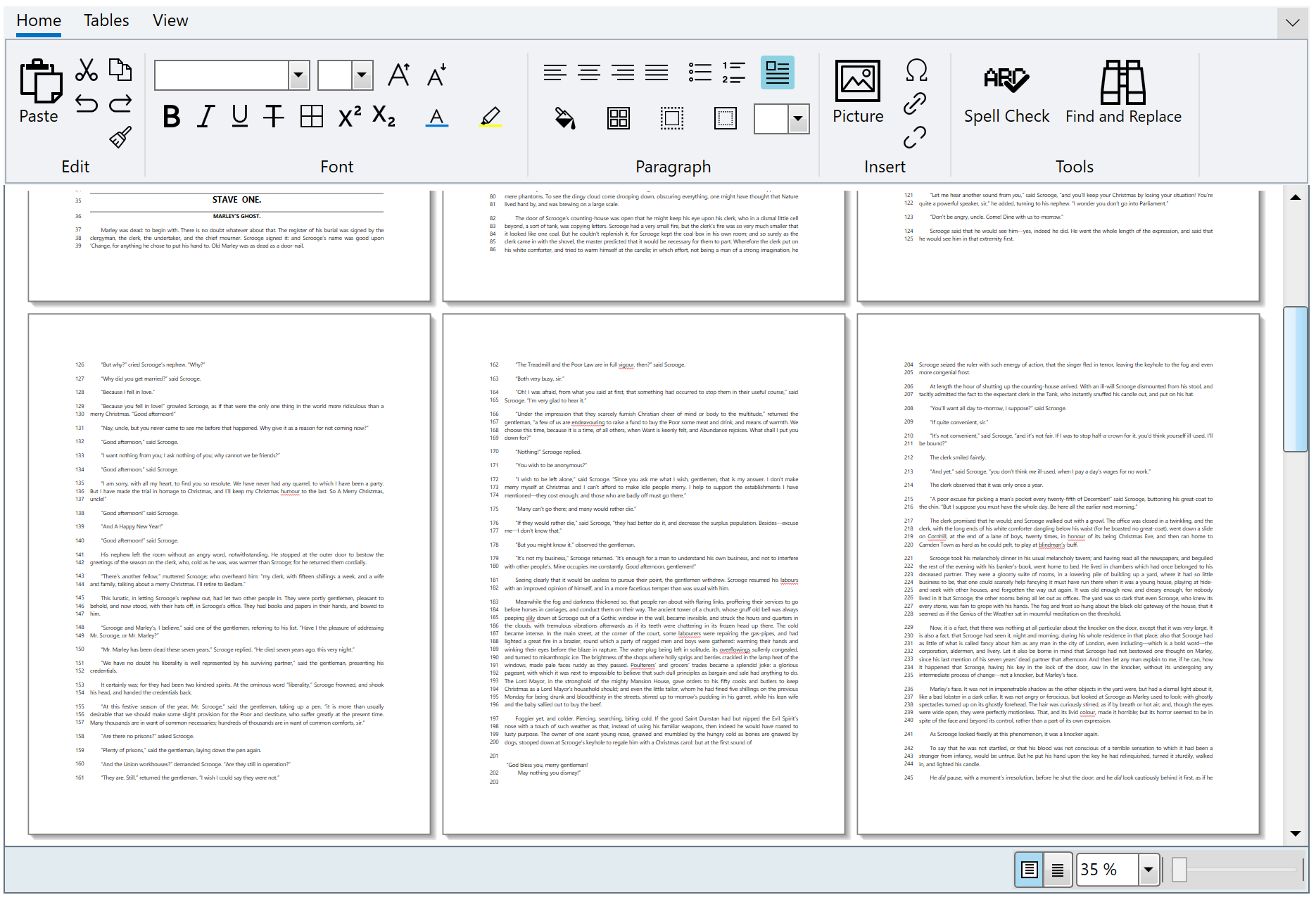This screenshot has height=902, width=1316.
Task: Align paragraph right
Action: pyautogui.click(x=623, y=72)
